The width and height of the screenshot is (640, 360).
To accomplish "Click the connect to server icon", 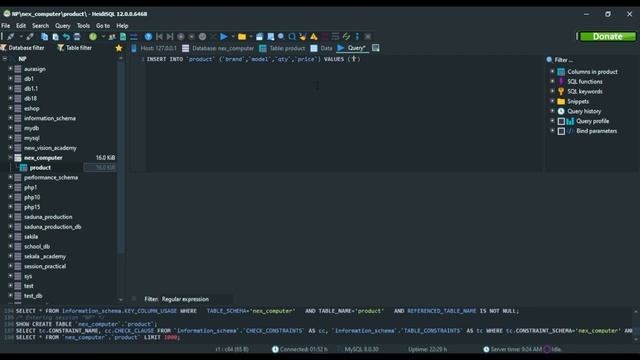I will coord(11,37).
